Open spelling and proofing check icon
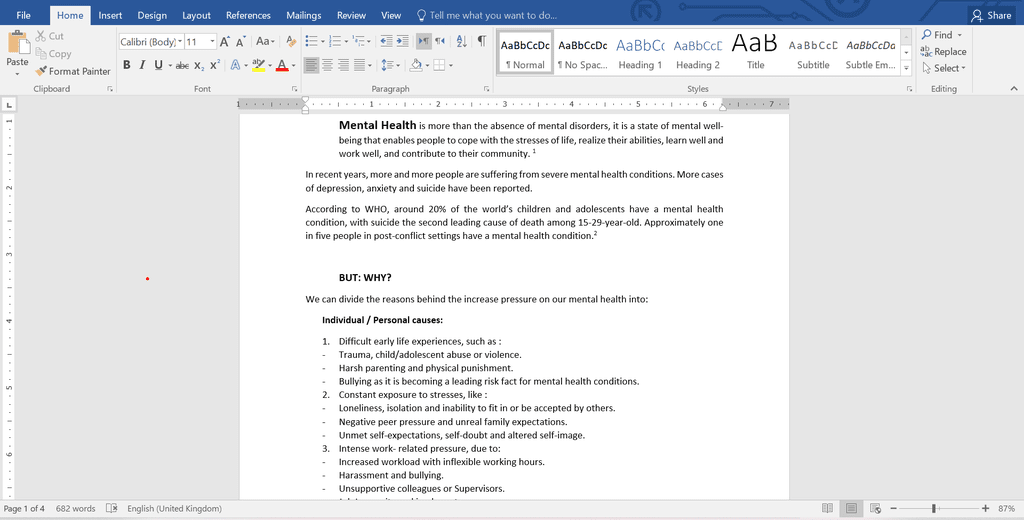Image resolution: width=1024 pixels, height=520 pixels. (x=112, y=508)
